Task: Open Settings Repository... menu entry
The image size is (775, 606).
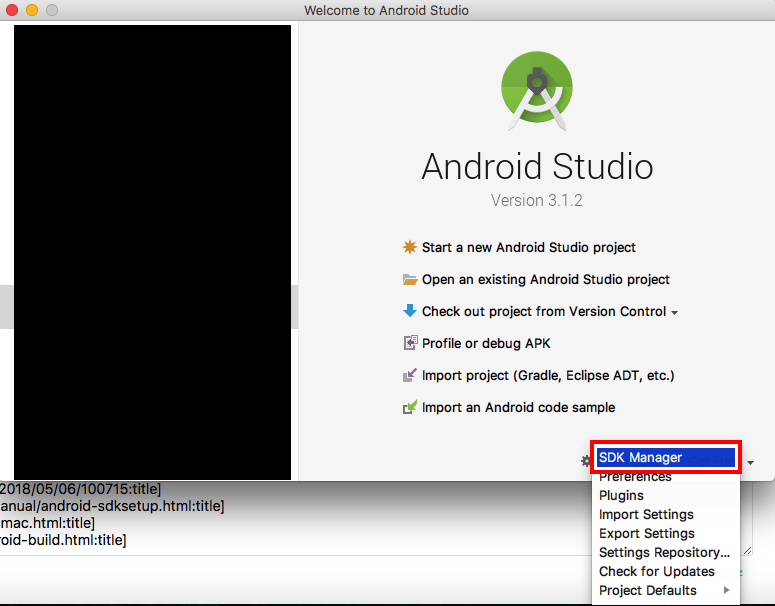Action: click(666, 552)
